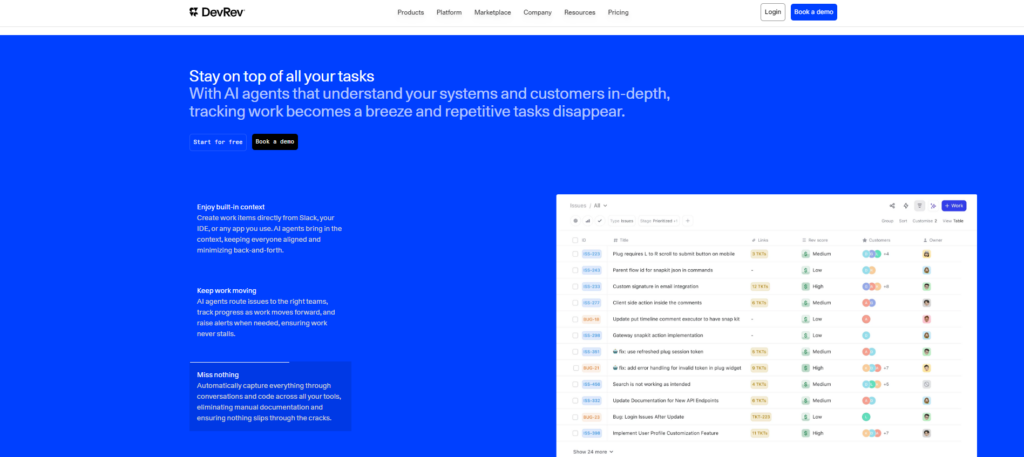
Task: Click Book a demo in the header
Action: (814, 12)
